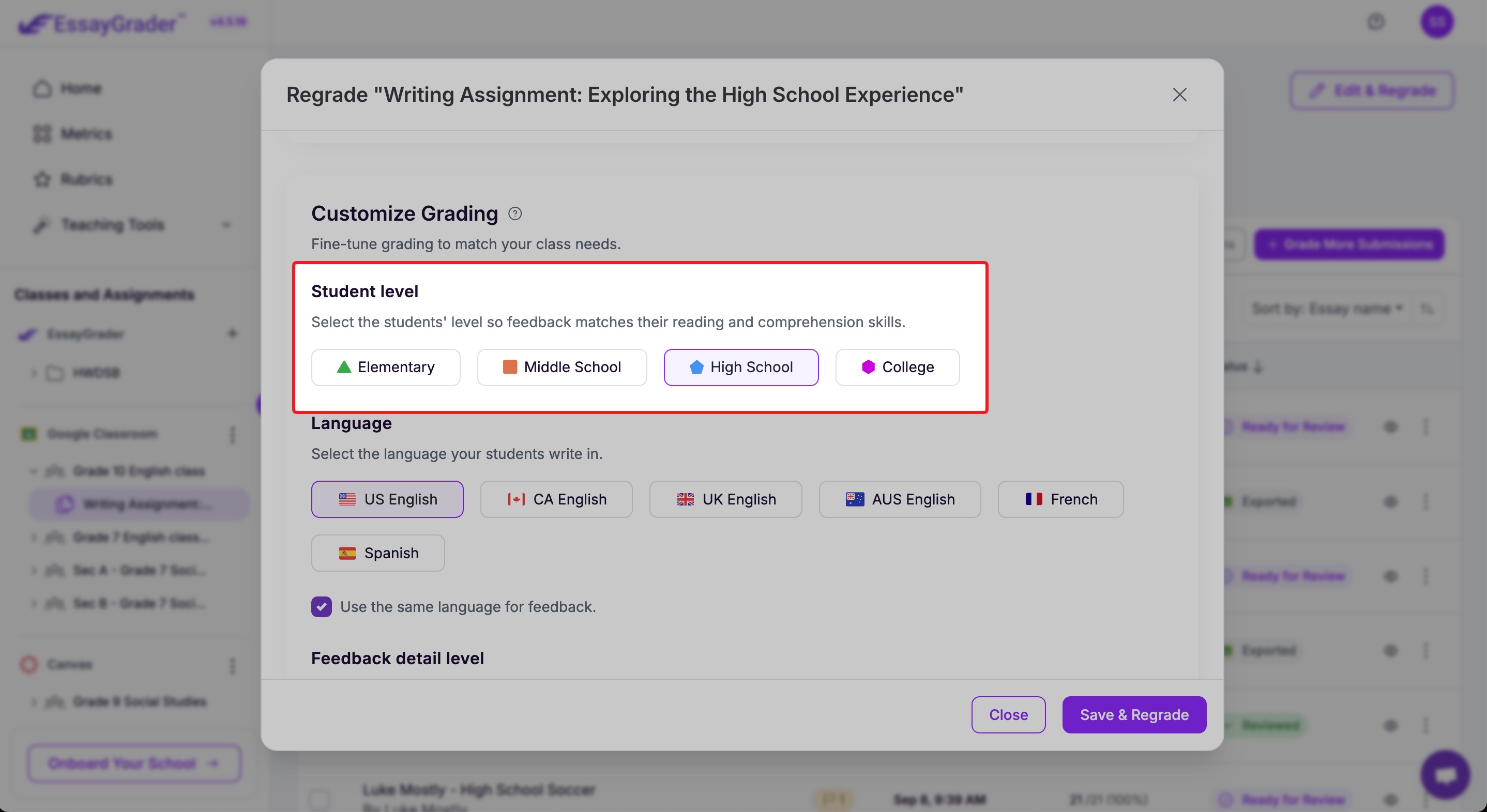
Task: Collapse the Grade 10 English class tree
Action: (34, 471)
